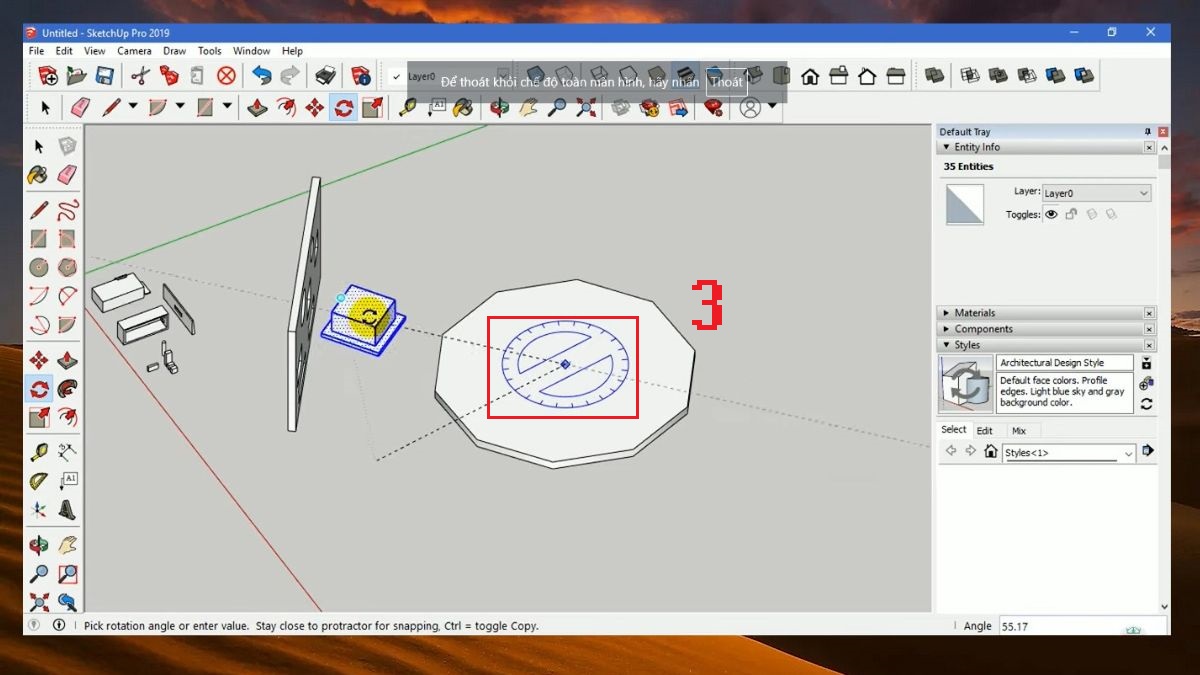The width and height of the screenshot is (1200, 675).
Task: Click the Entity Info material swatch
Action: click(x=965, y=205)
